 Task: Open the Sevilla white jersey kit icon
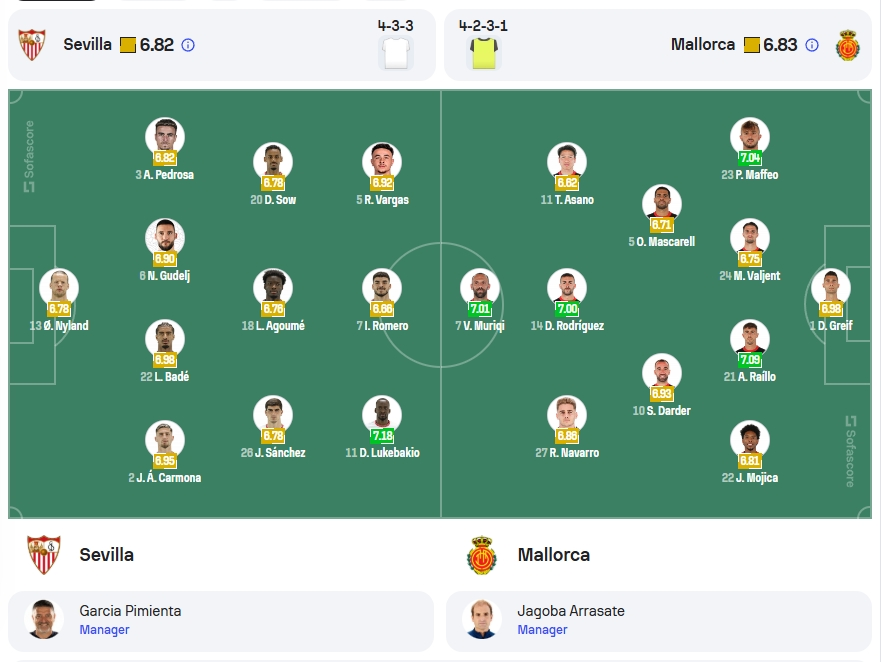[x=396, y=53]
